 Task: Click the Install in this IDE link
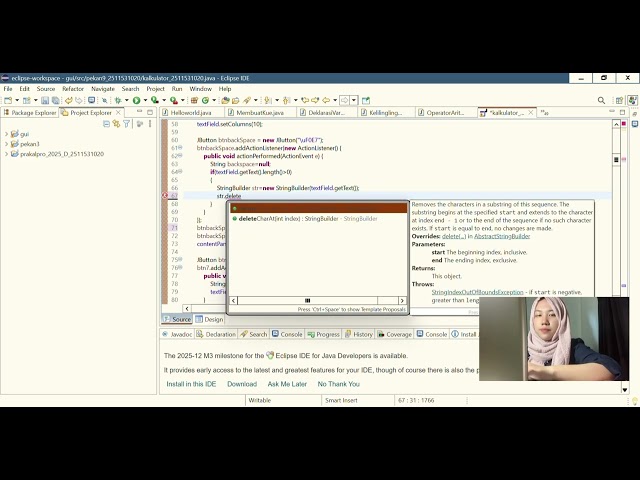[191, 384]
